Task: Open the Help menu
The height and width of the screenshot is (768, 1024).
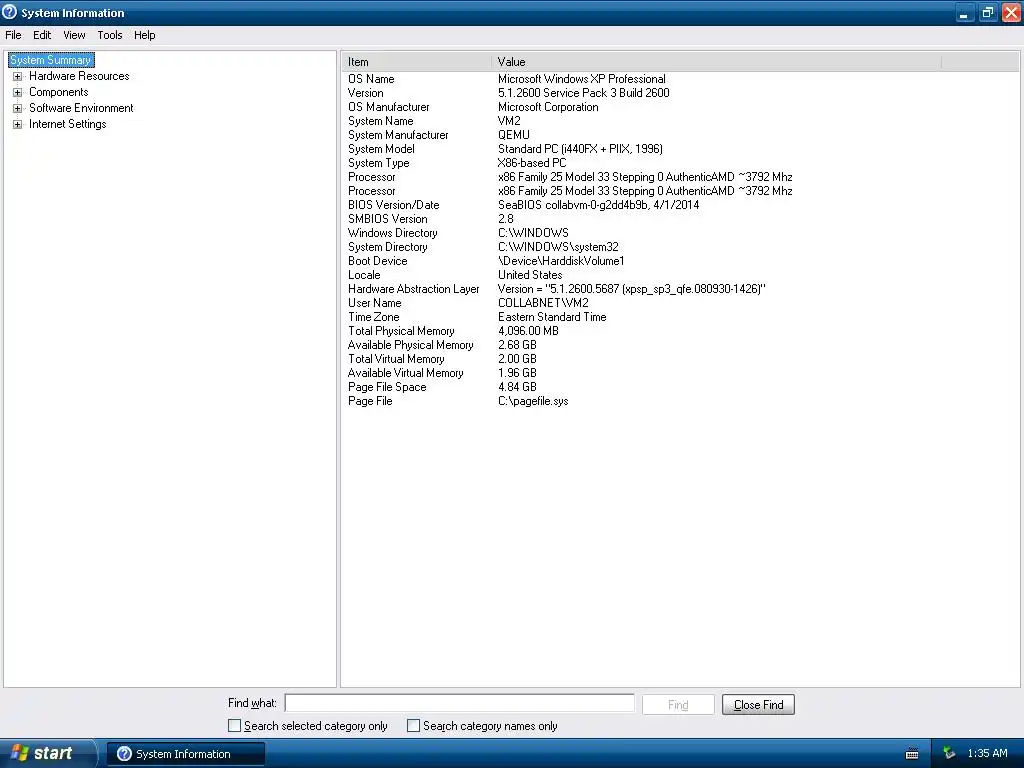Action: (144, 35)
